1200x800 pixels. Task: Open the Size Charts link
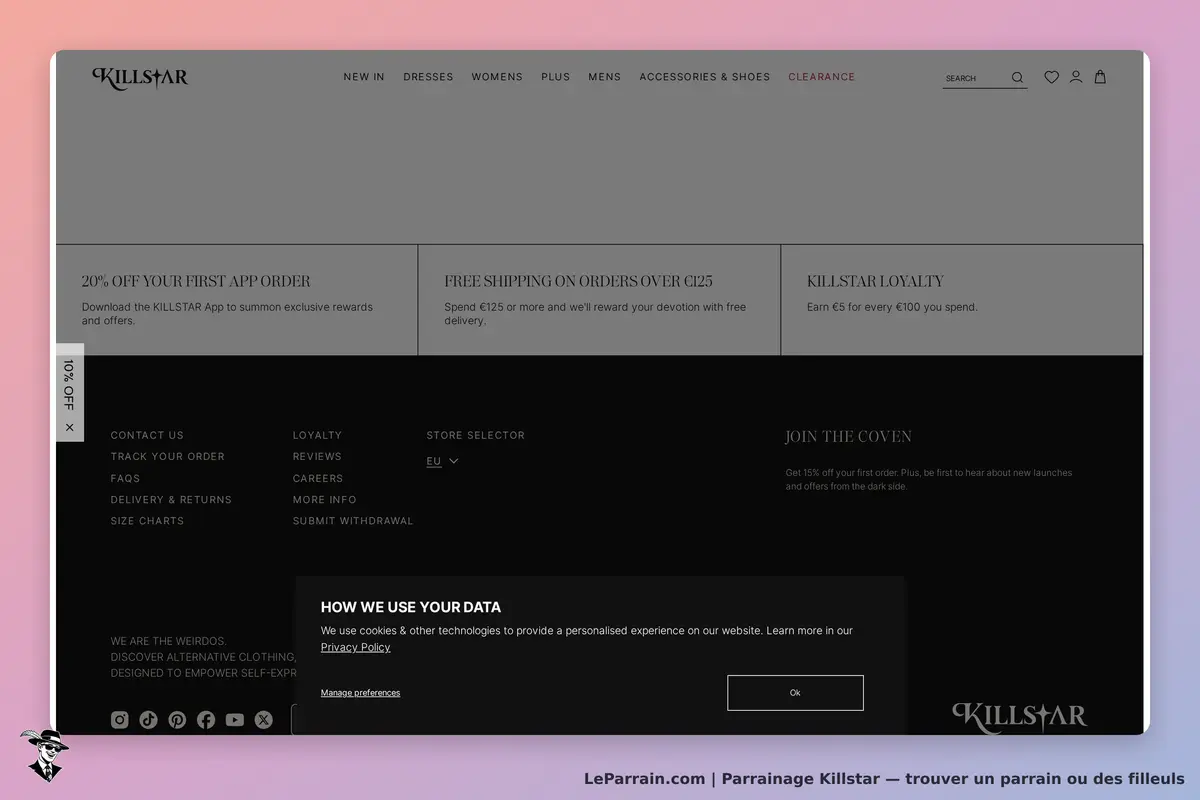coord(147,521)
